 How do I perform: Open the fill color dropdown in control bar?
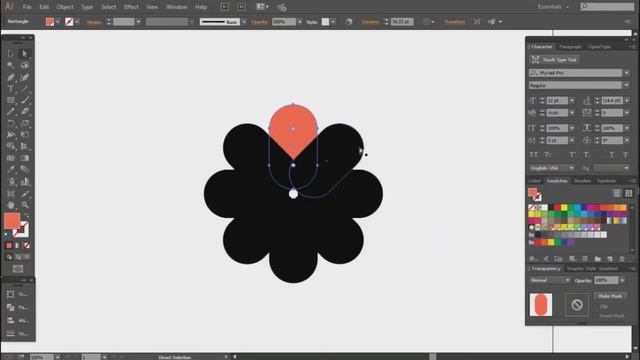58,22
